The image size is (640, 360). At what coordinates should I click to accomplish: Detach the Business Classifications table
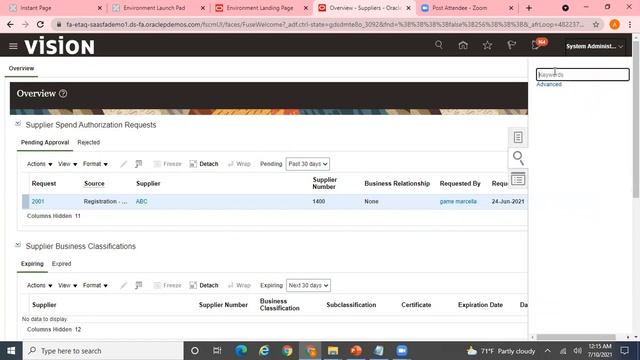[x=204, y=285]
